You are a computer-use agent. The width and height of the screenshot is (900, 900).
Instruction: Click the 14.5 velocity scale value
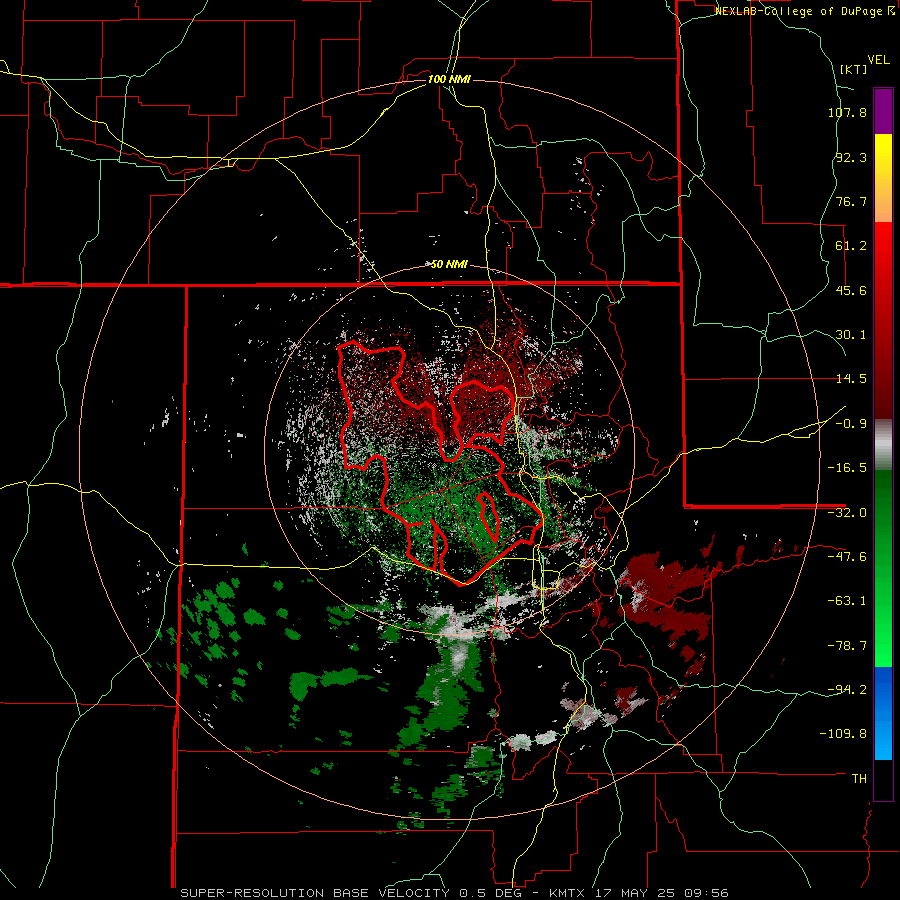click(851, 379)
